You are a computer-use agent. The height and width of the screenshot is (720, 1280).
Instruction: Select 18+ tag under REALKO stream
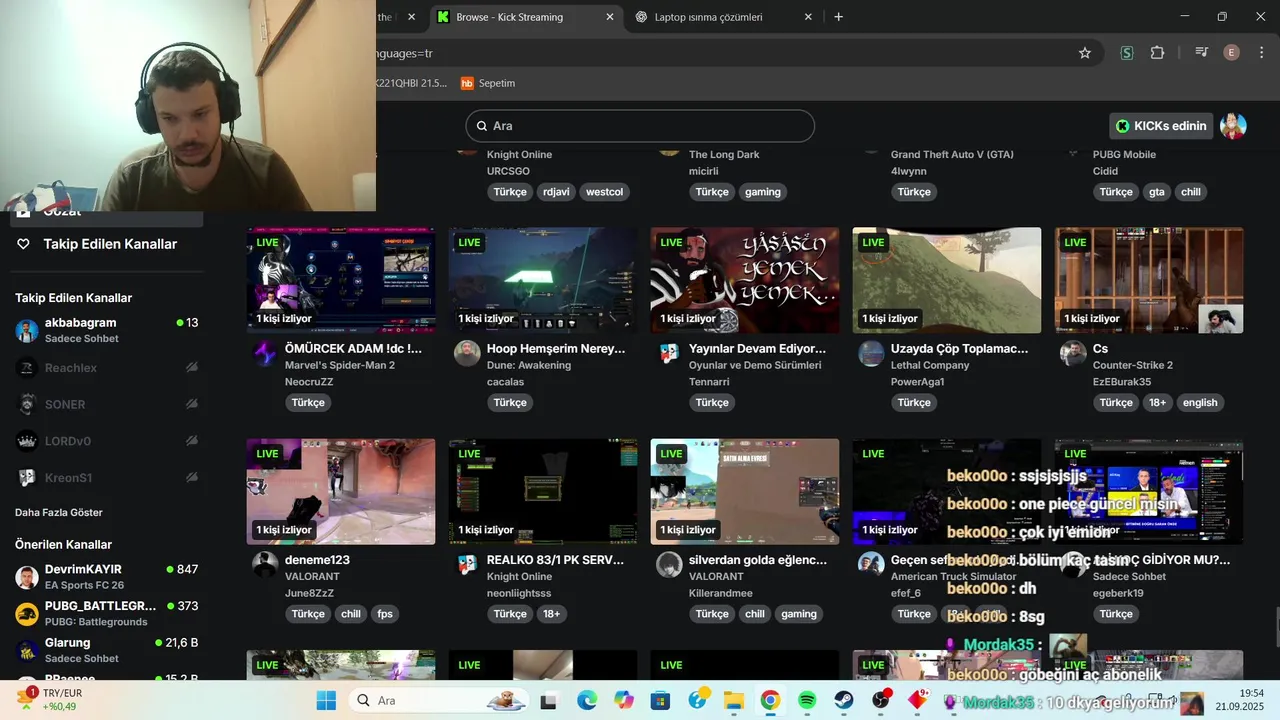[551, 614]
